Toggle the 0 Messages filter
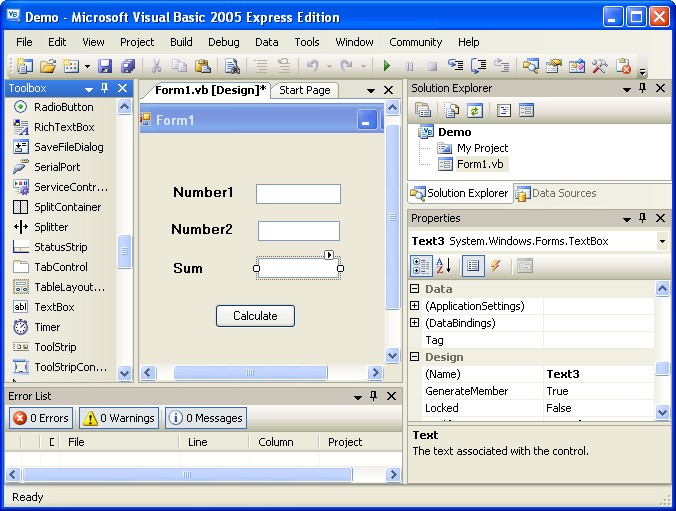 point(206,418)
